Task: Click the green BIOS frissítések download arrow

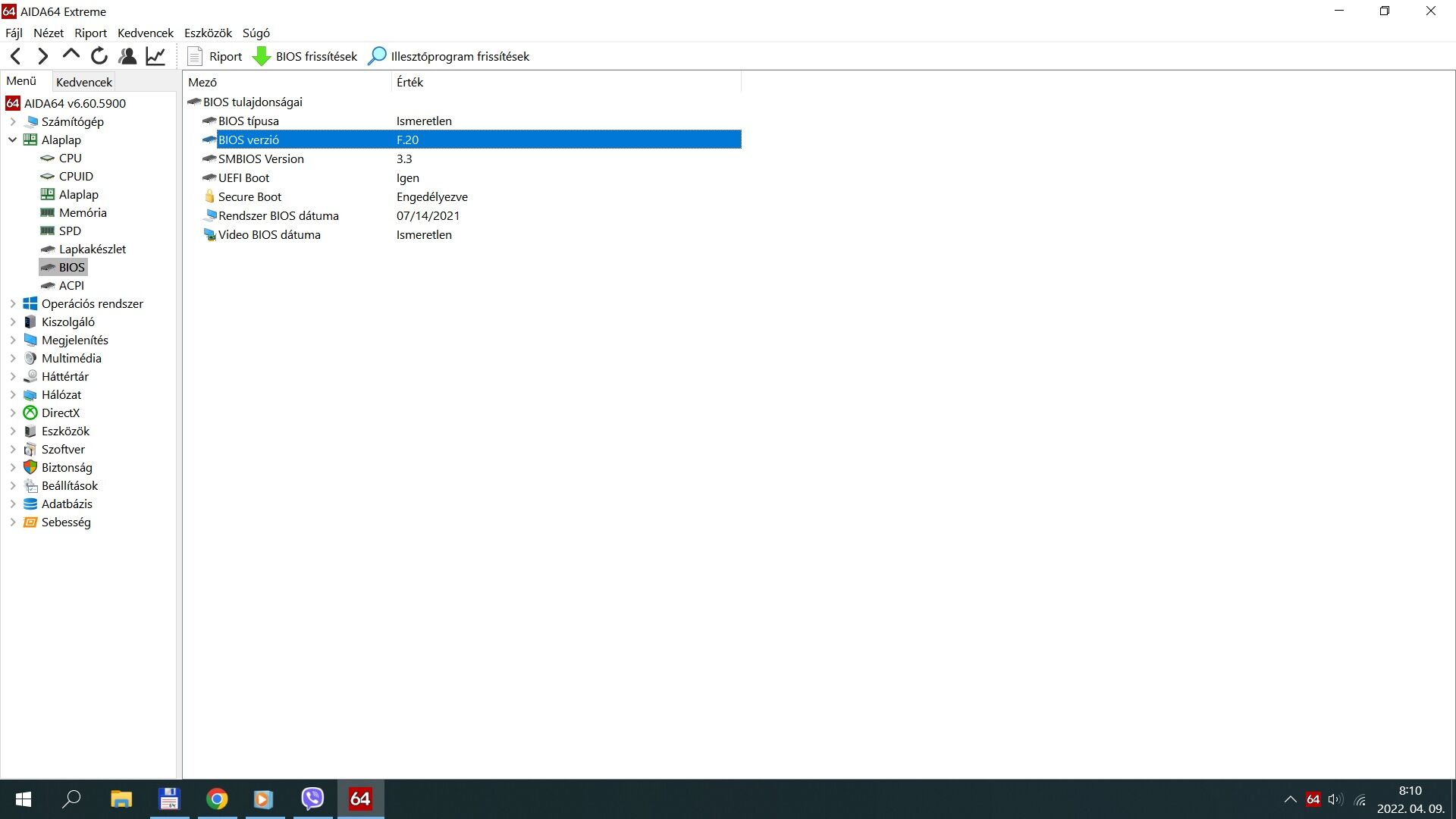Action: click(262, 56)
